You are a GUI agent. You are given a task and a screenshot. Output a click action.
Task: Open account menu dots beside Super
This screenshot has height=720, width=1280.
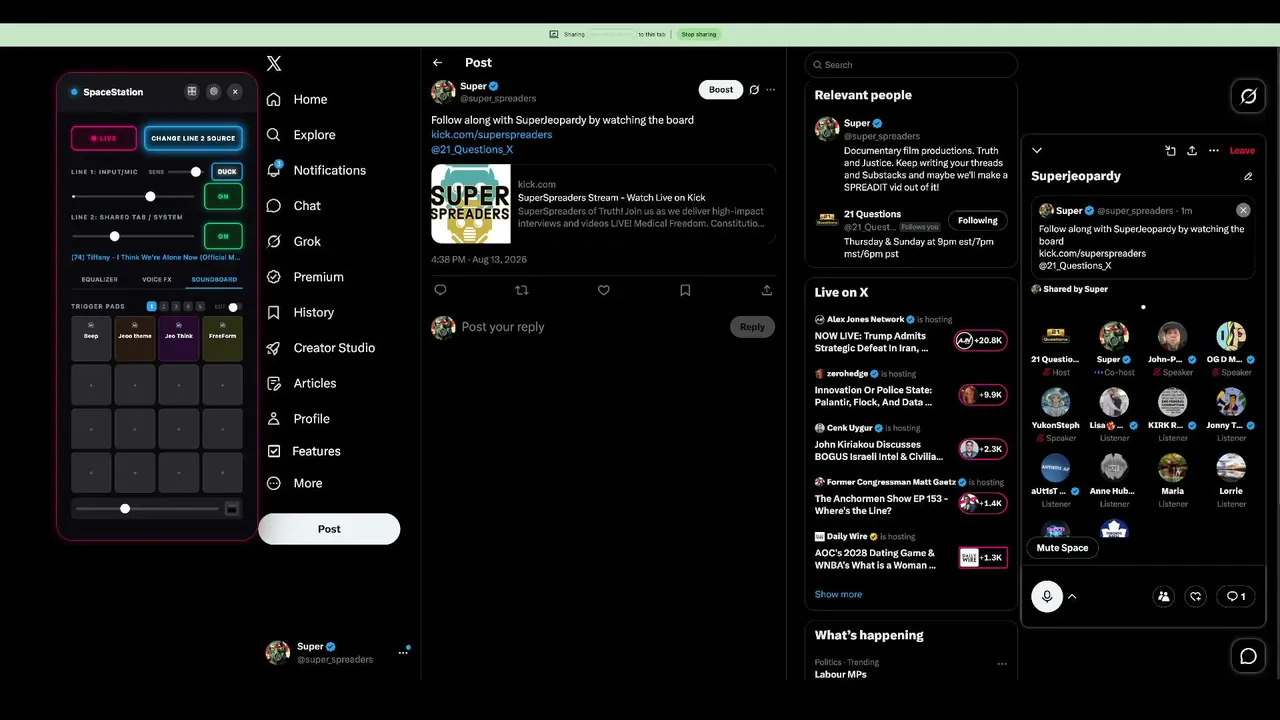point(403,652)
